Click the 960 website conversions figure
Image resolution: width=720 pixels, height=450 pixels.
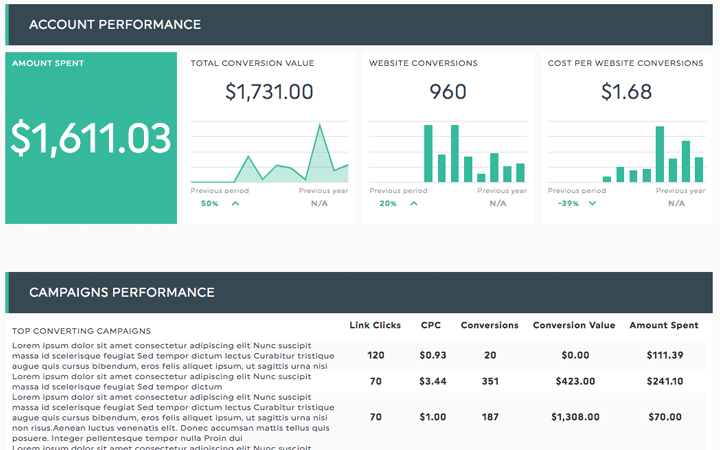tap(447, 92)
